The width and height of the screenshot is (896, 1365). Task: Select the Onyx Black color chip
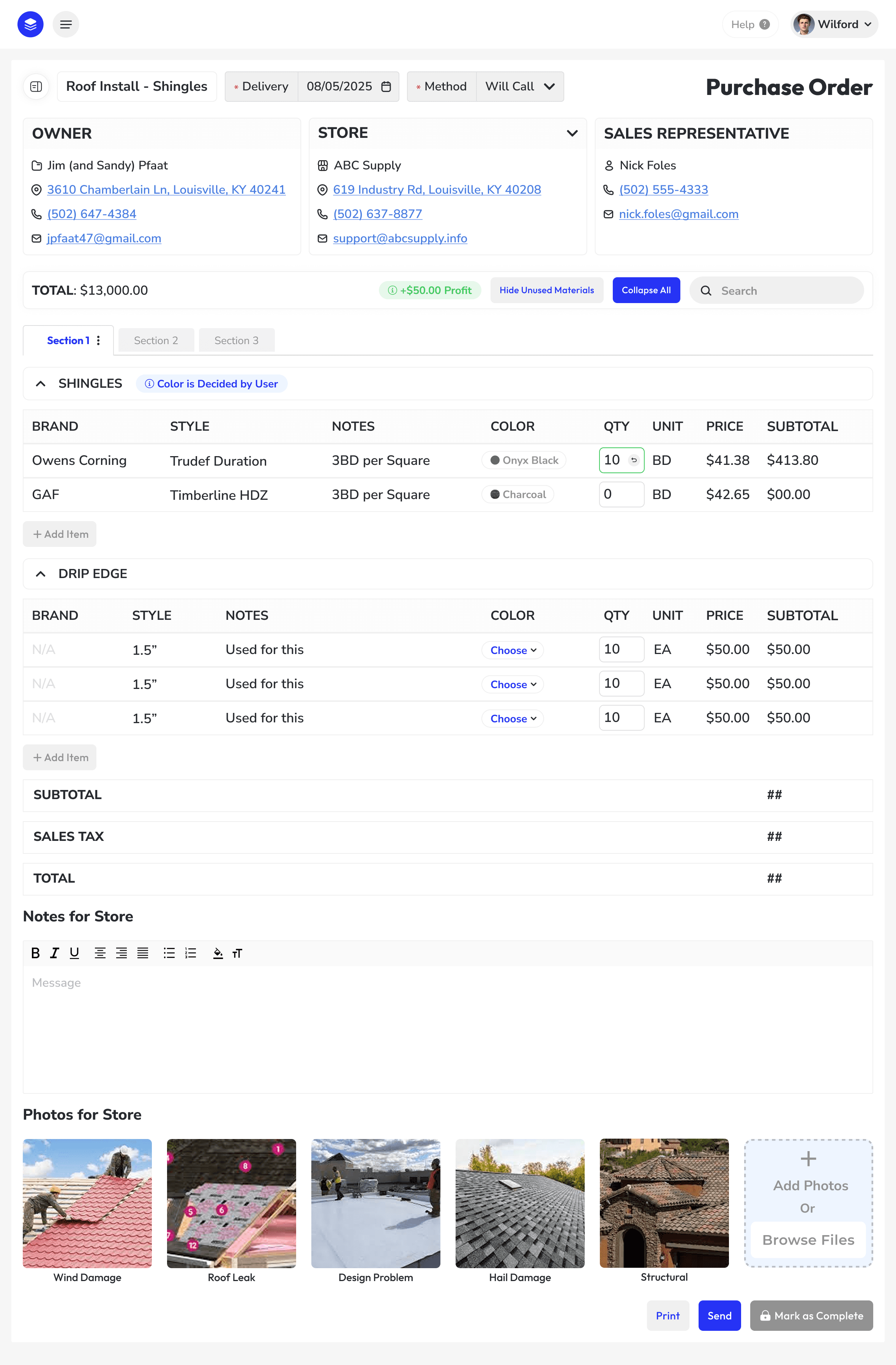tap(524, 461)
